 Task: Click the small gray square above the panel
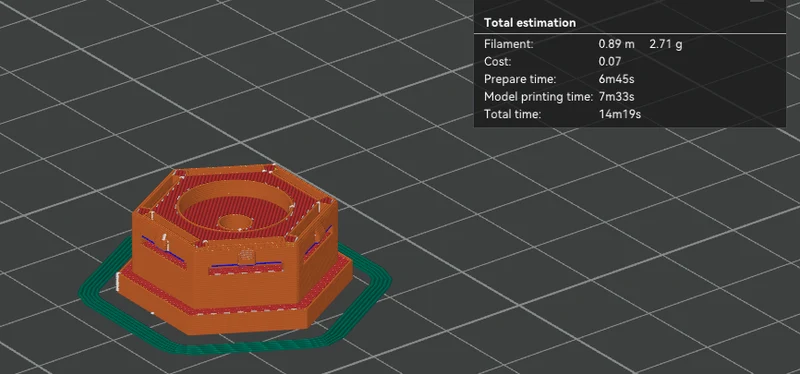[757, 1]
